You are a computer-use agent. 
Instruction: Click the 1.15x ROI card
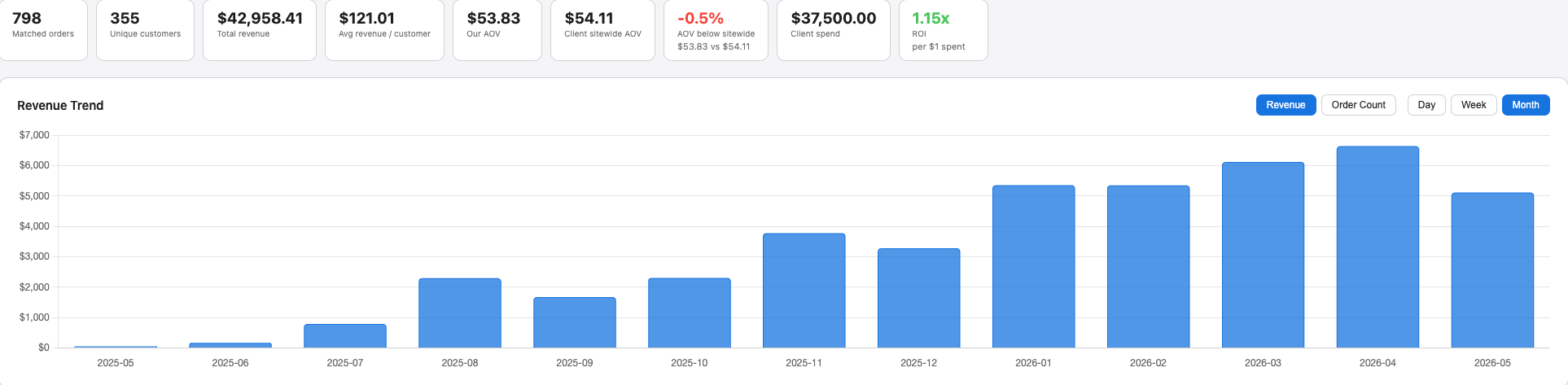944,30
